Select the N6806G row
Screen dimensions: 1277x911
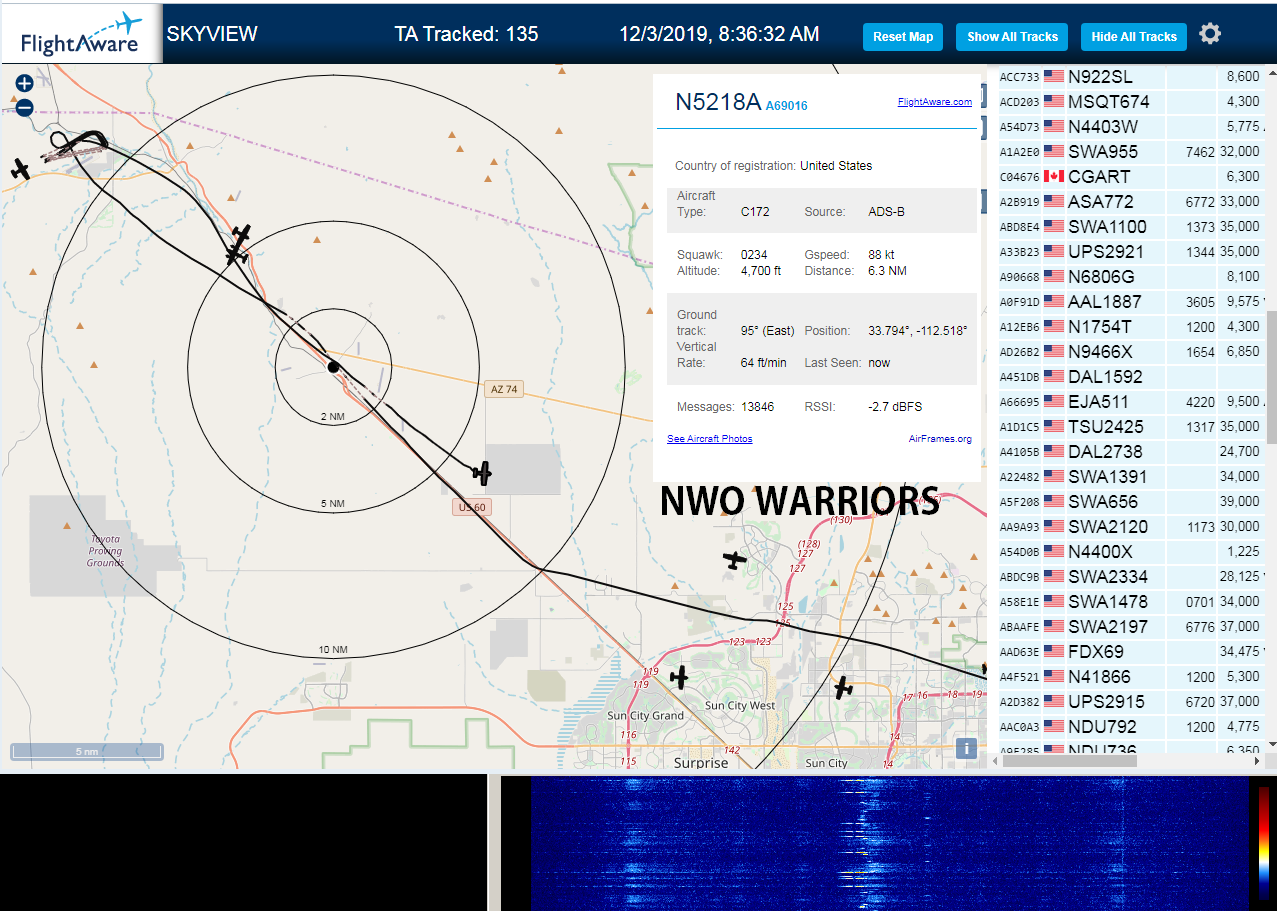[x=1132, y=277]
